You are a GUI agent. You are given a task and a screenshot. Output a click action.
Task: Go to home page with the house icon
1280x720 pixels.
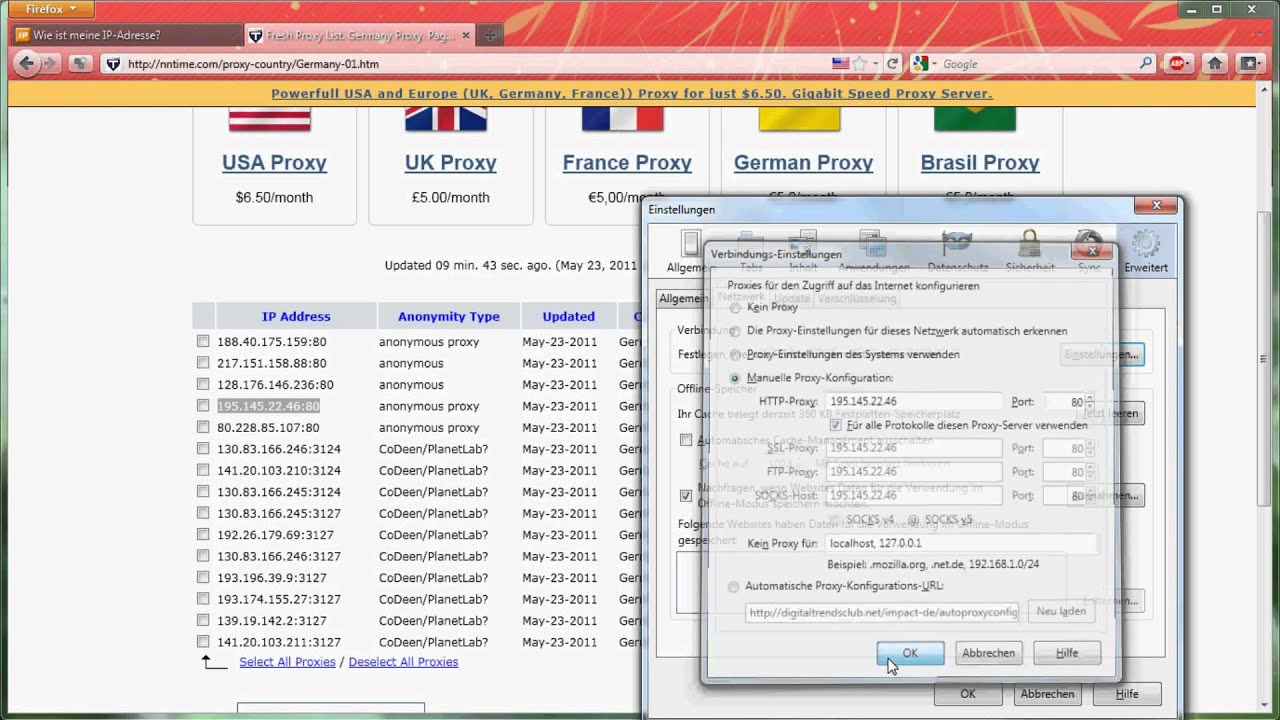[1215, 63]
